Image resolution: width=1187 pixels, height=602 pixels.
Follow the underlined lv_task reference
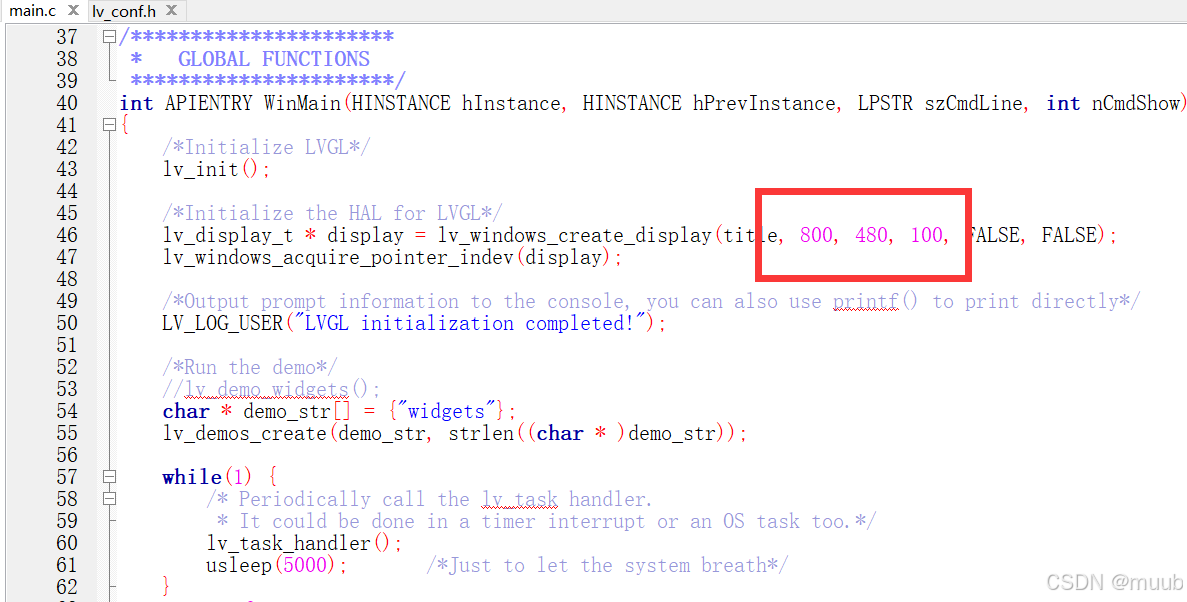[519, 499]
